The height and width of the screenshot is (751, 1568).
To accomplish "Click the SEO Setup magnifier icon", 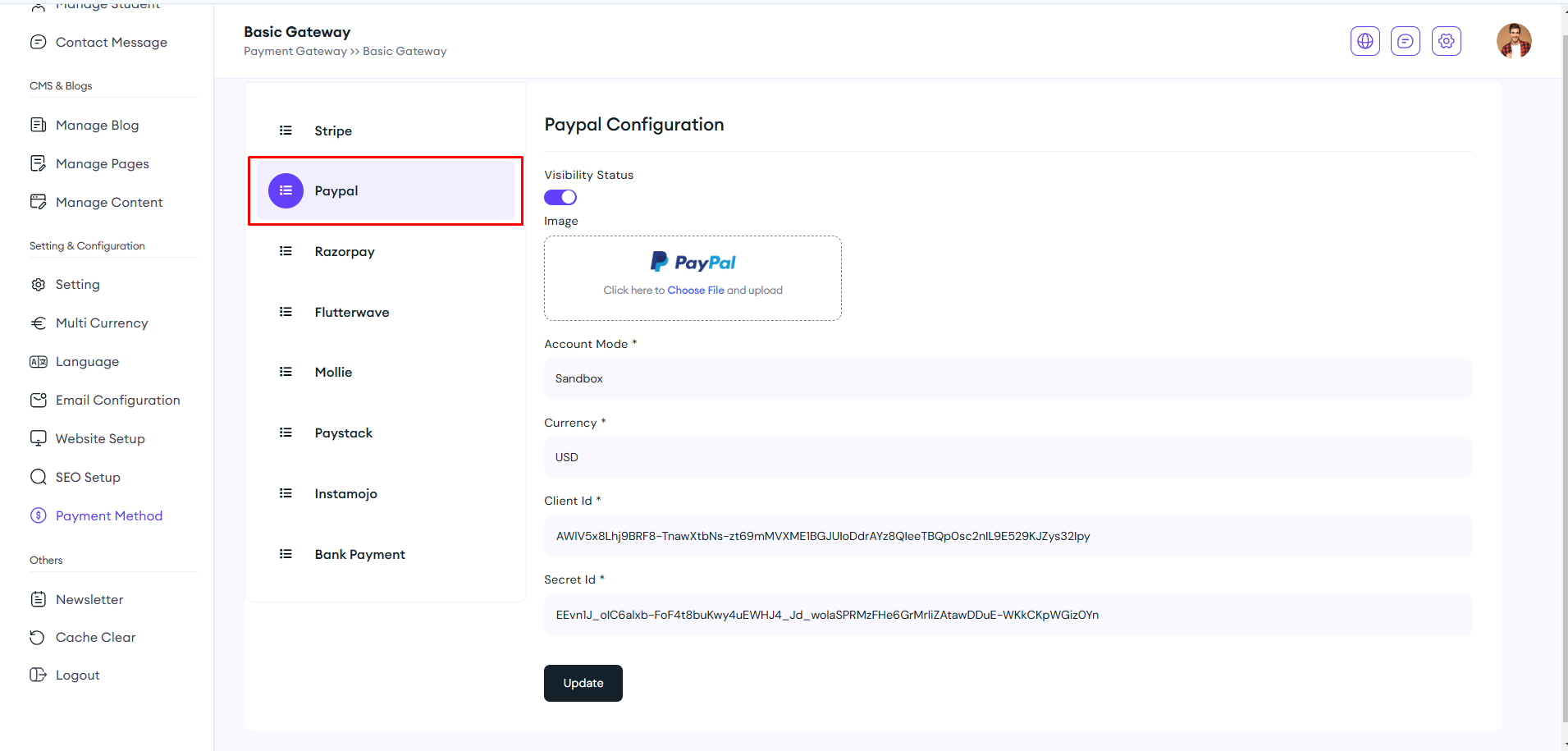I will (38, 477).
